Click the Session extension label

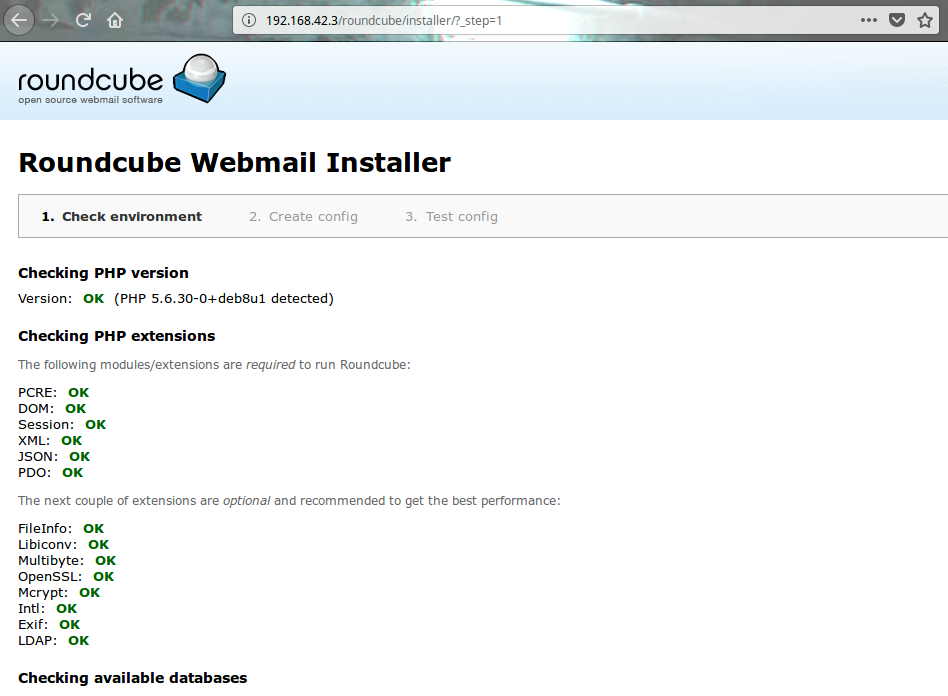point(46,425)
